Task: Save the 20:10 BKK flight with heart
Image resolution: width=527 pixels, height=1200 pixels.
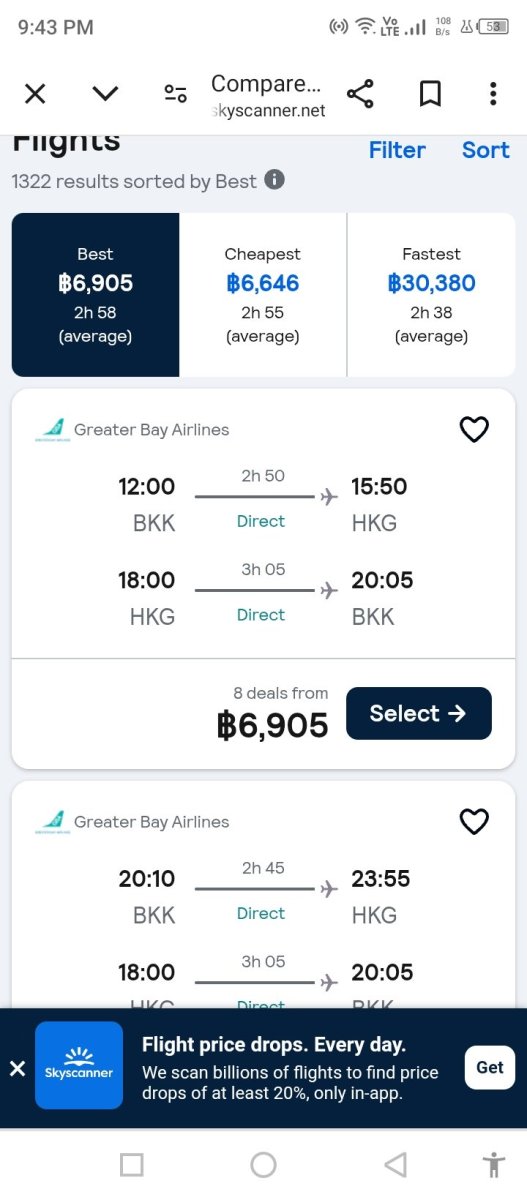Action: click(474, 821)
